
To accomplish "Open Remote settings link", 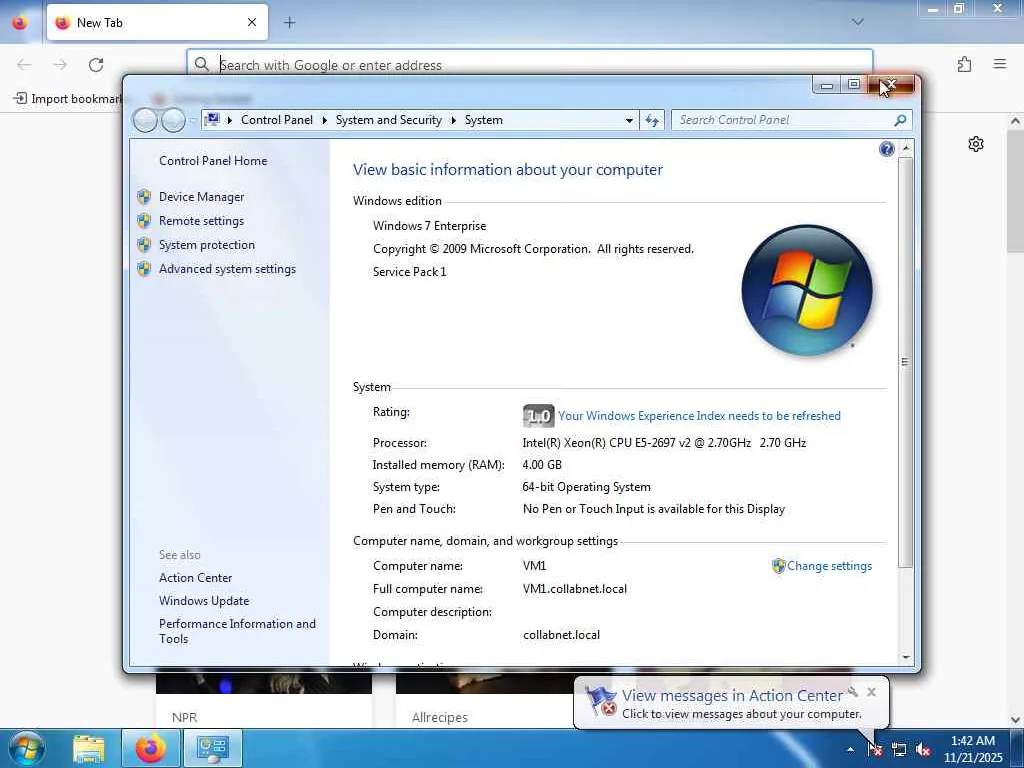I will coord(201,221).
